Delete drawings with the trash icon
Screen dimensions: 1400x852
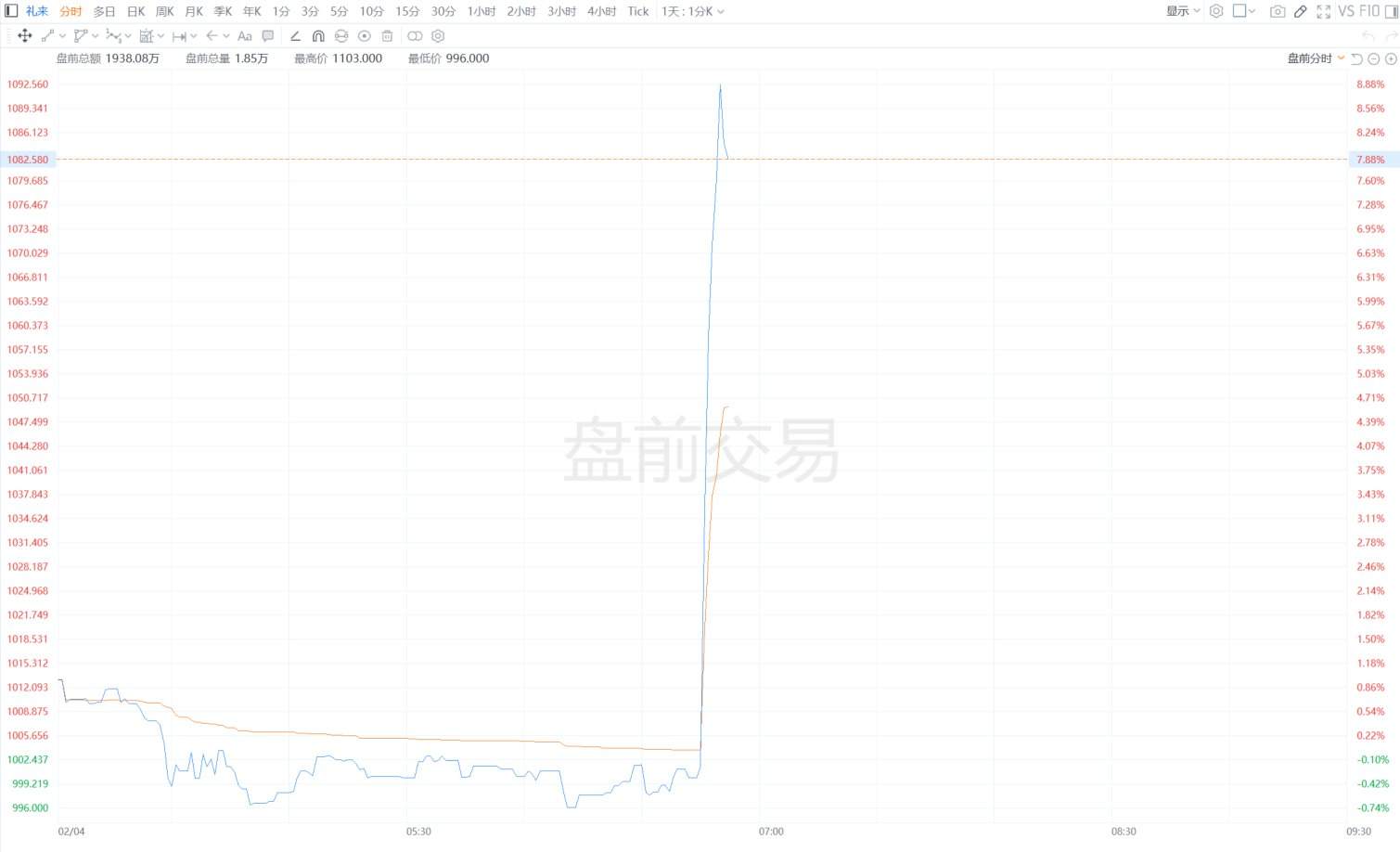388,35
